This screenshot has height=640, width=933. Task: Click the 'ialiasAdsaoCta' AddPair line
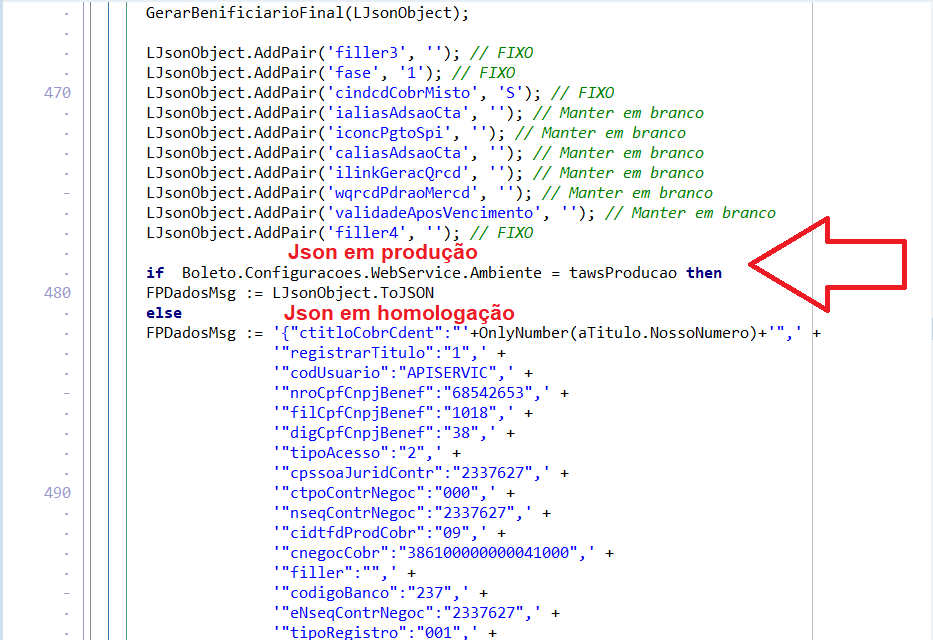click(424, 113)
